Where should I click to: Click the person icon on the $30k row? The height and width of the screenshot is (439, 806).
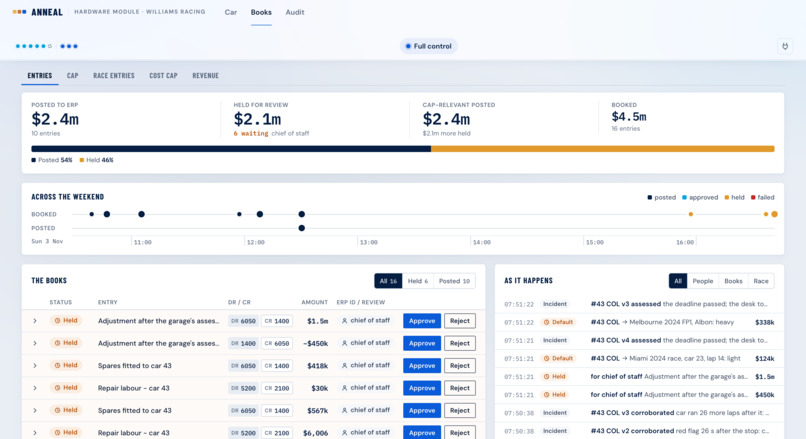point(344,388)
